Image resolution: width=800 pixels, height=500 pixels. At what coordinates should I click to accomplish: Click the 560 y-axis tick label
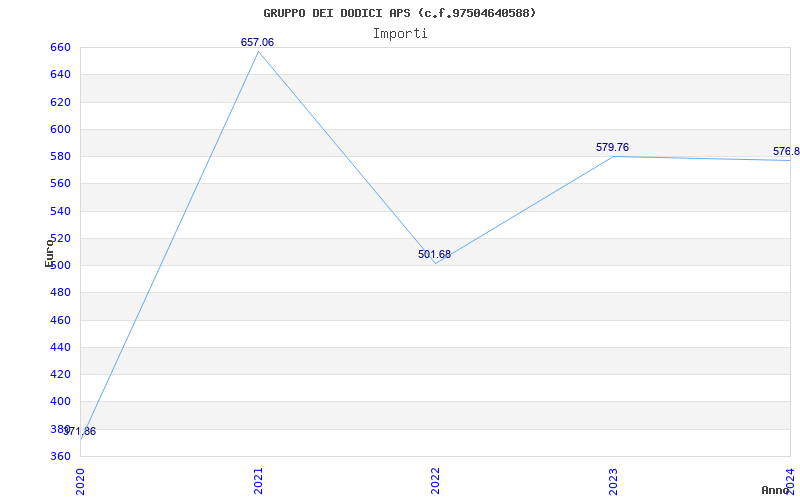[x=61, y=184]
